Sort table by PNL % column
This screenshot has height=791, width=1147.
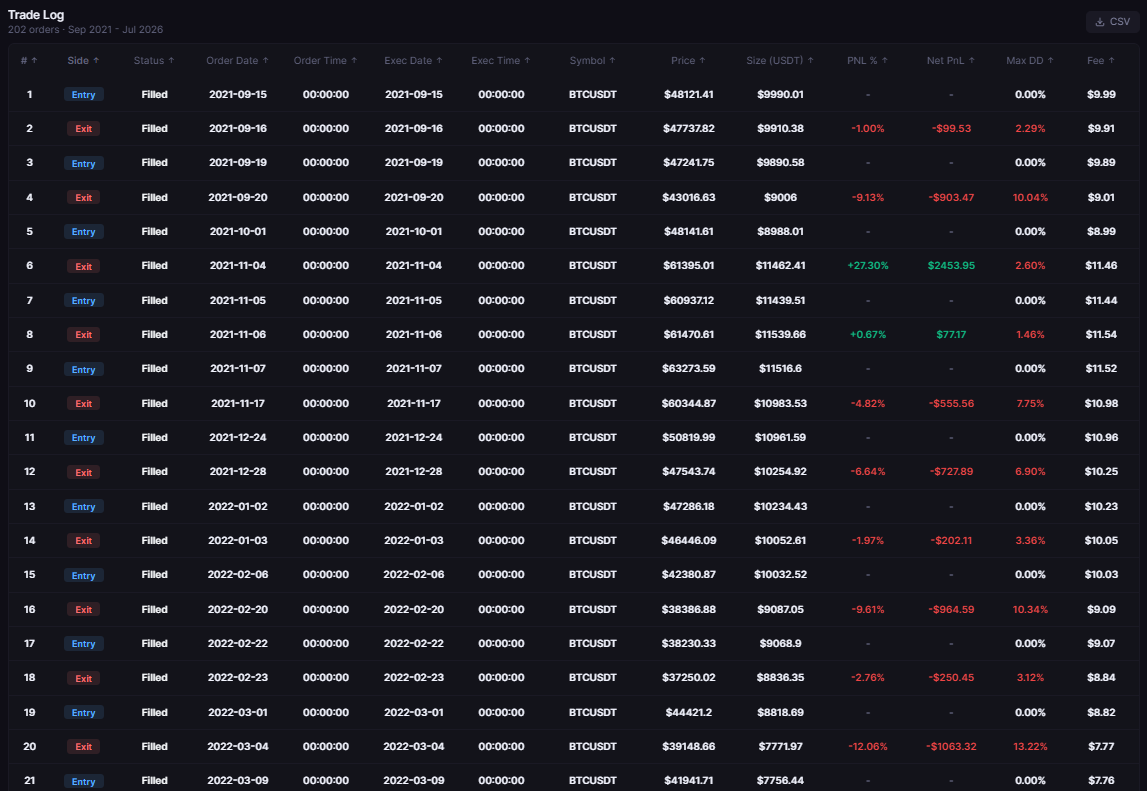[868, 61]
